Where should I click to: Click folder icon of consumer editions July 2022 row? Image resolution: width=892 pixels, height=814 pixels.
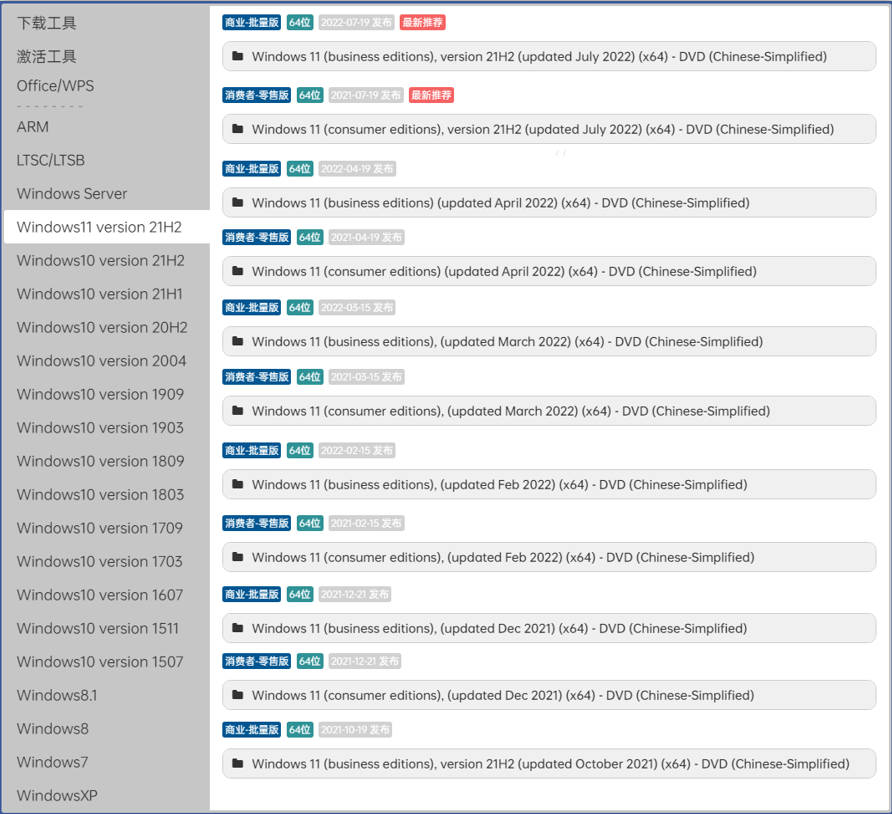coord(238,129)
